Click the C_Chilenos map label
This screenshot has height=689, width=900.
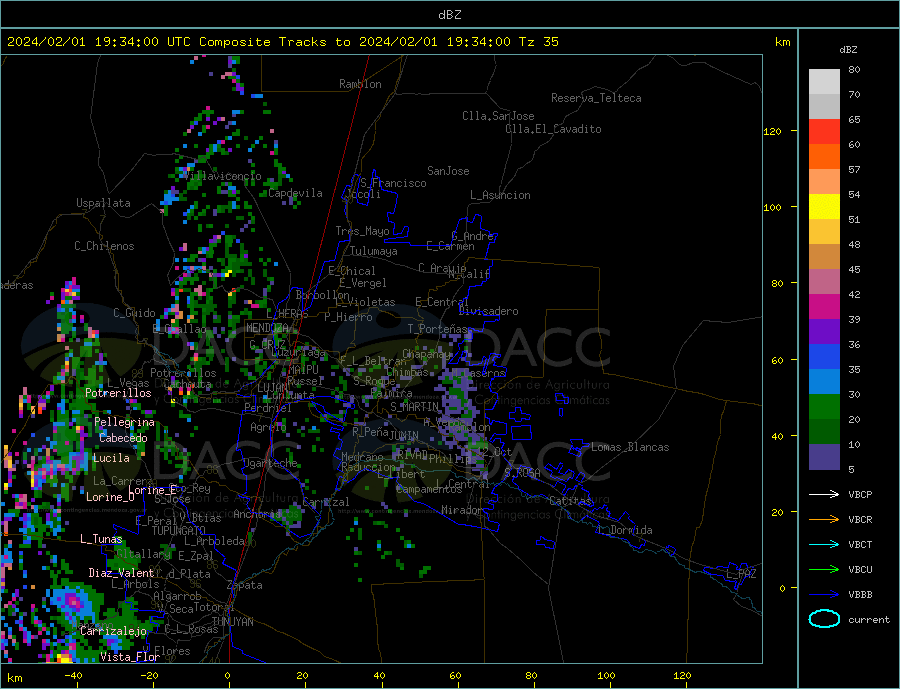[104, 246]
